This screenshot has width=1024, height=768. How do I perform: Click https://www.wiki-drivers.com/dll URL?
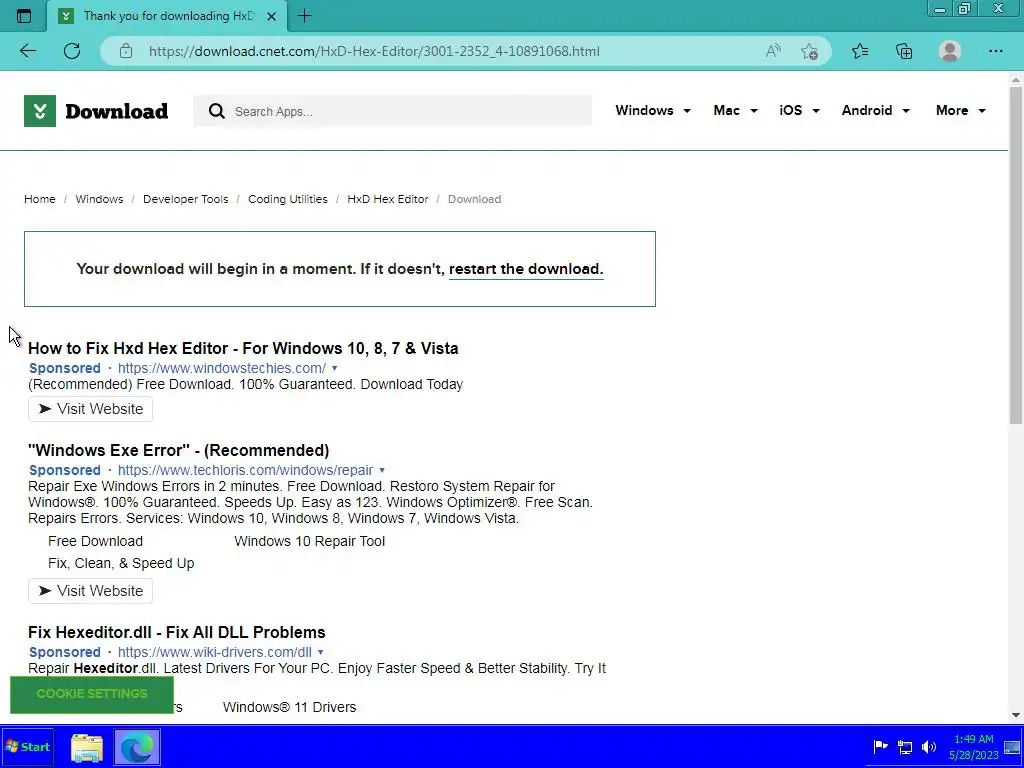[215, 652]
